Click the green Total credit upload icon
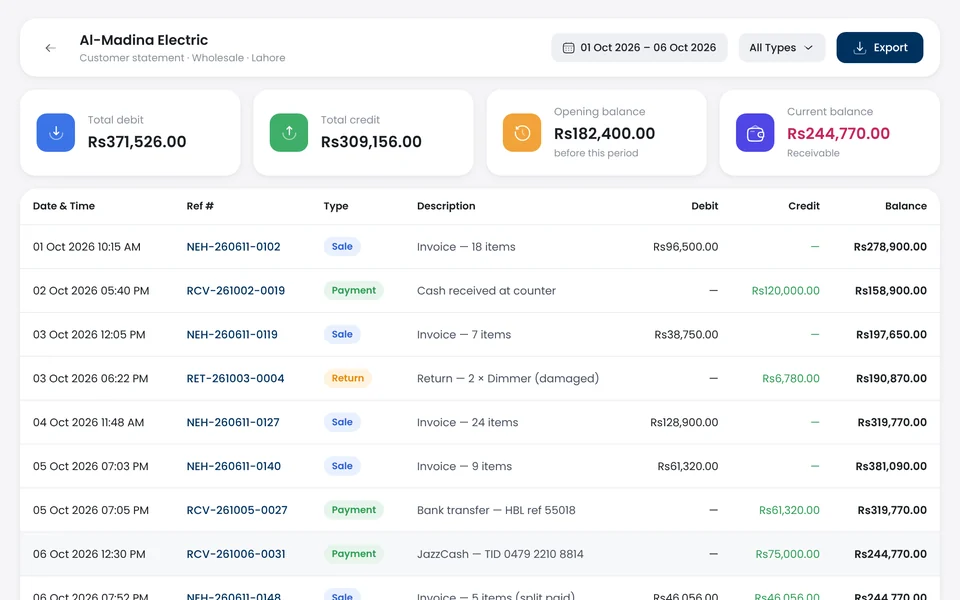Viewport: 960px width, 600px height. click(289, 132)
